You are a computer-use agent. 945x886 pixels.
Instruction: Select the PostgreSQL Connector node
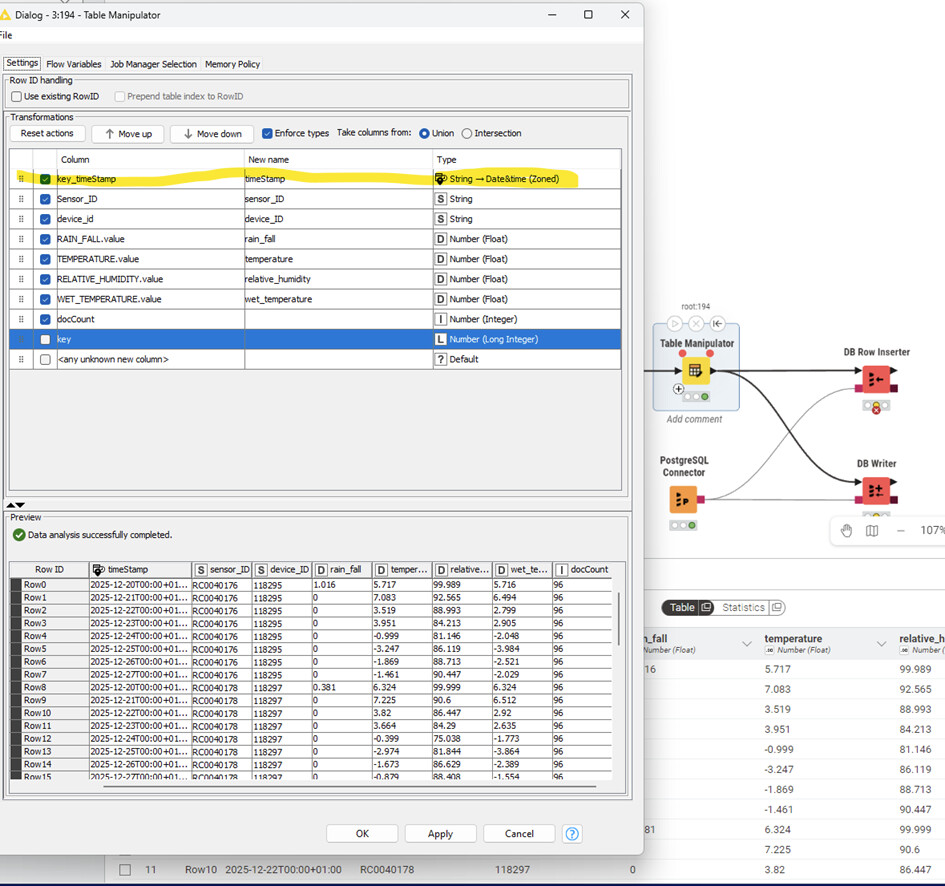683,498
